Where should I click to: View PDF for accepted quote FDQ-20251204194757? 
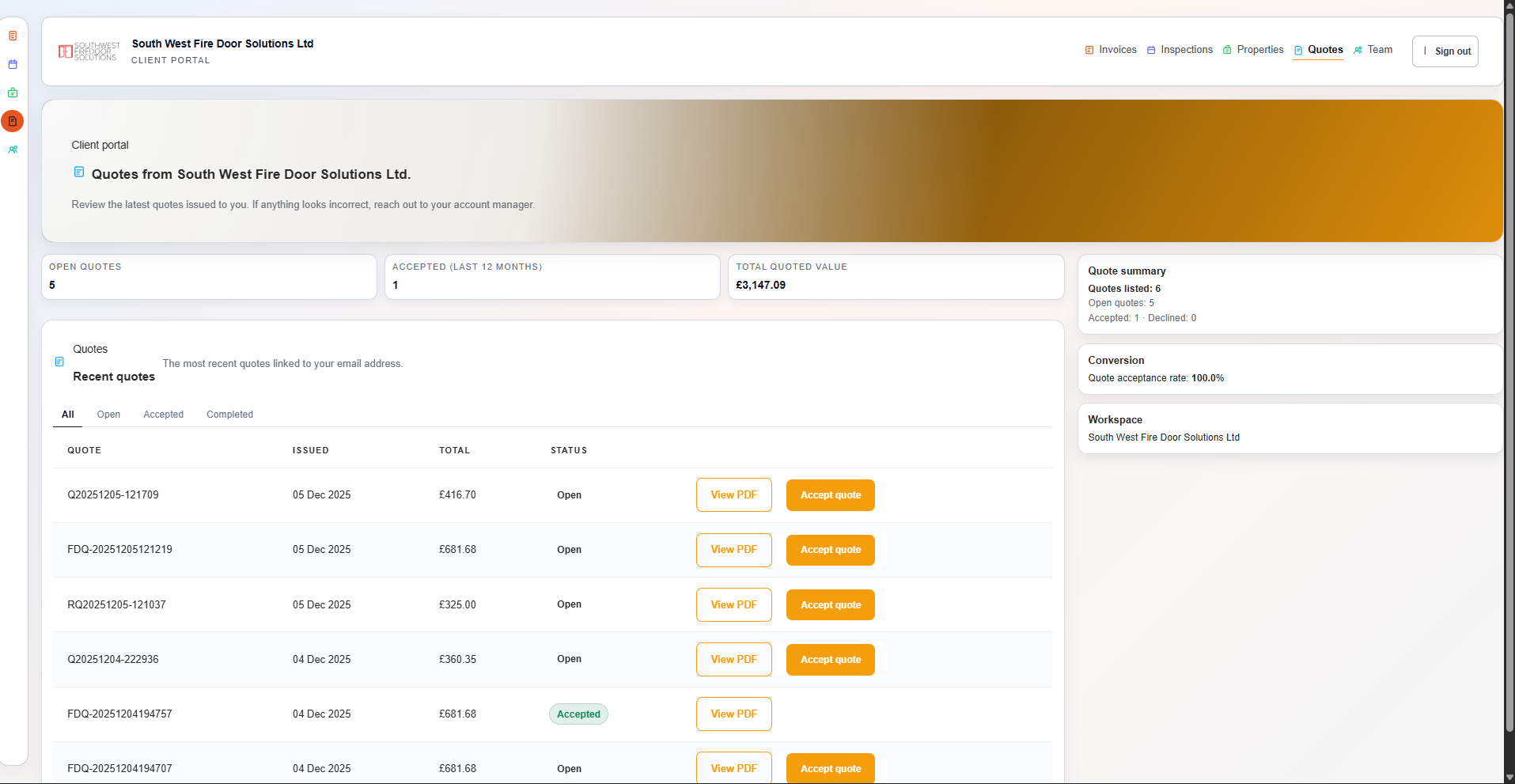pos(733,714)
